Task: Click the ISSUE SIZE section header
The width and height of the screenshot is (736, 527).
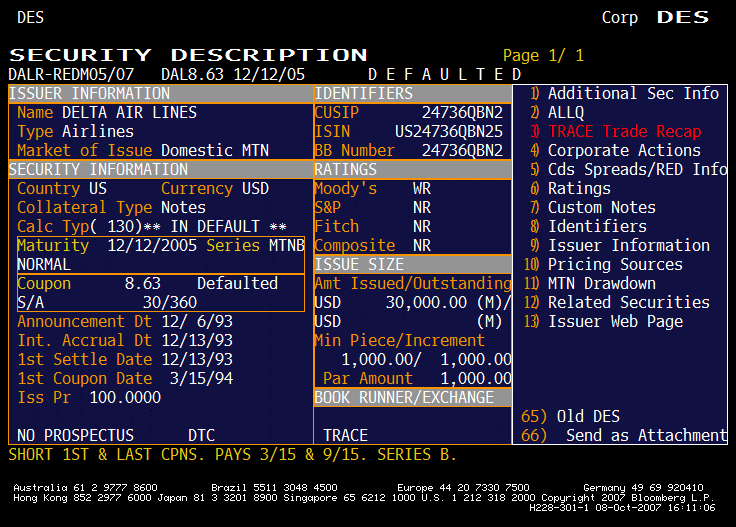Action: coord(413,265)
